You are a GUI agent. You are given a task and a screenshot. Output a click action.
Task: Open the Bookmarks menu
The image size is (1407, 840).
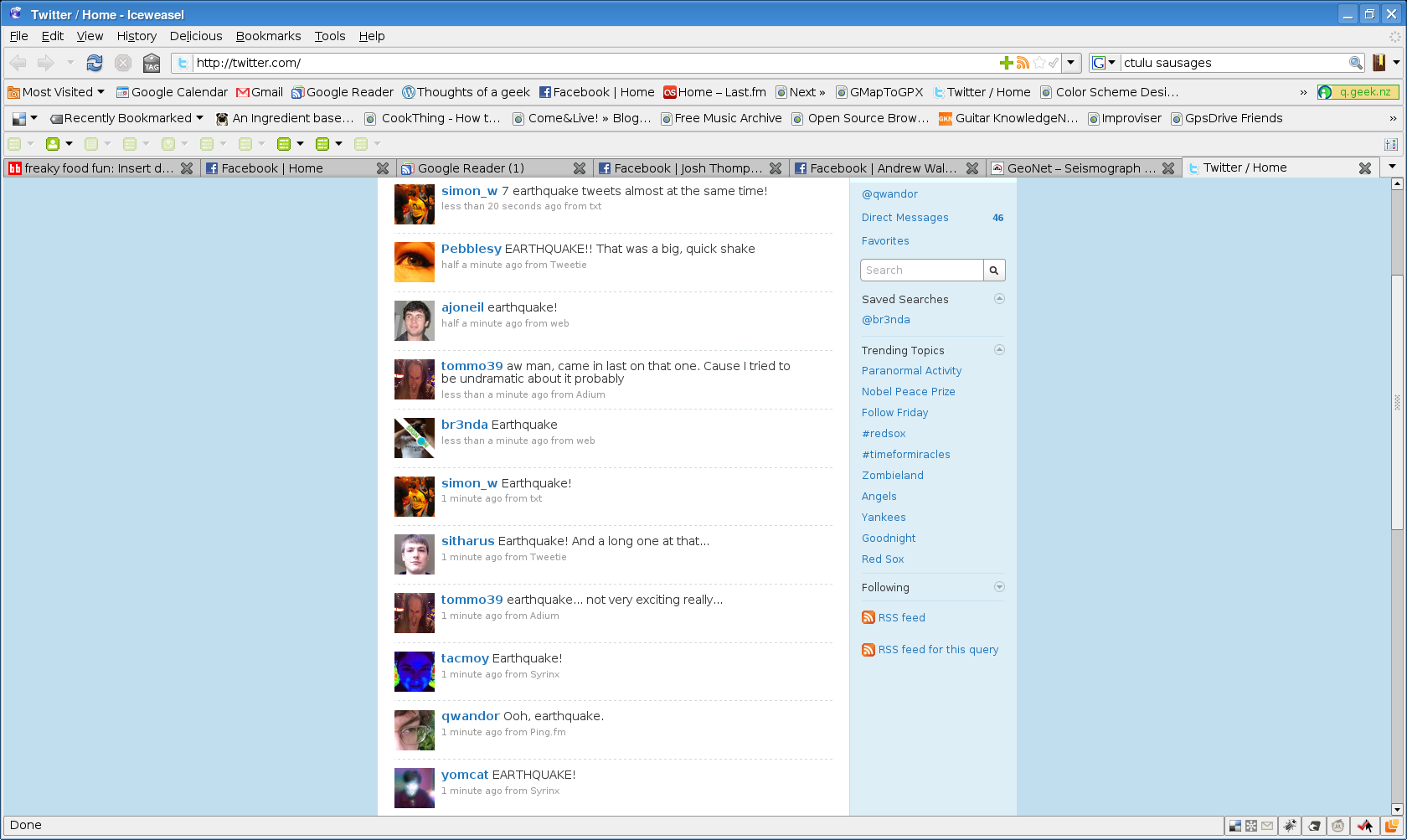pyautogui.click(x=268, y=36)
